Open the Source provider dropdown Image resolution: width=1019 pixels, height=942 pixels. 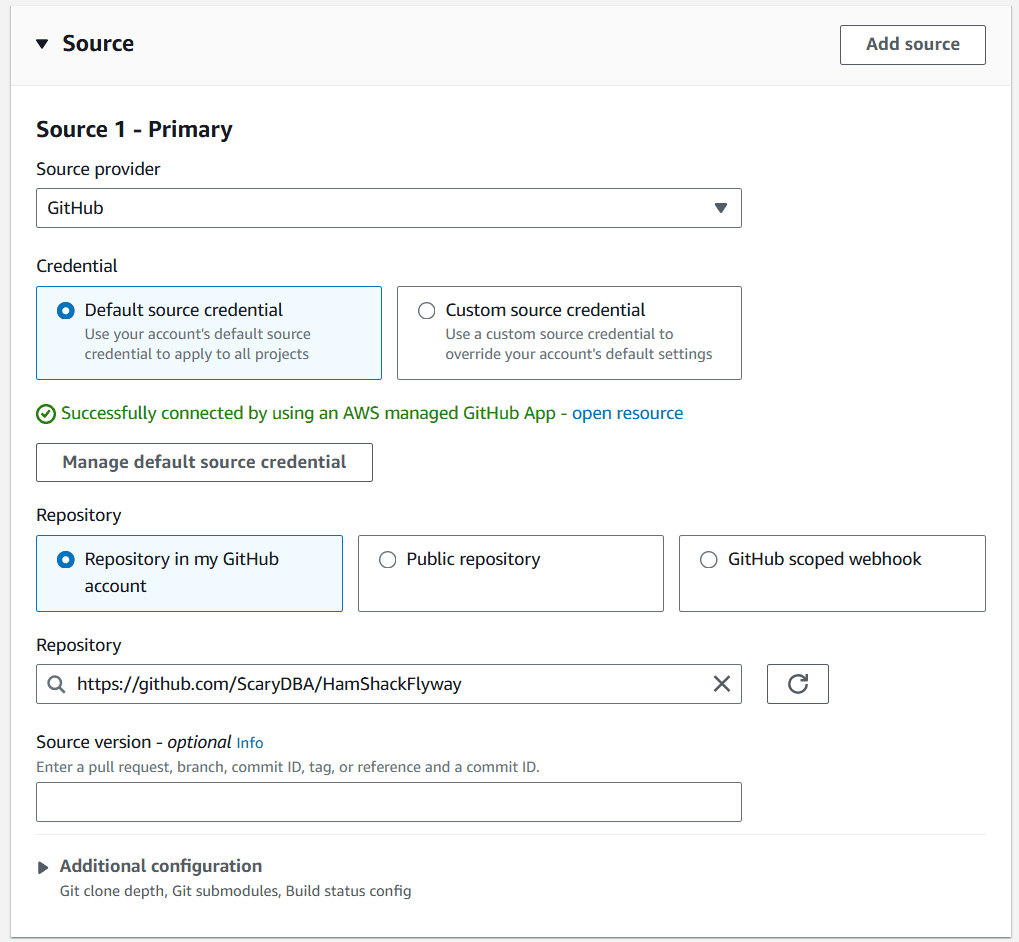pyautogui.click(x=389, y=208)
